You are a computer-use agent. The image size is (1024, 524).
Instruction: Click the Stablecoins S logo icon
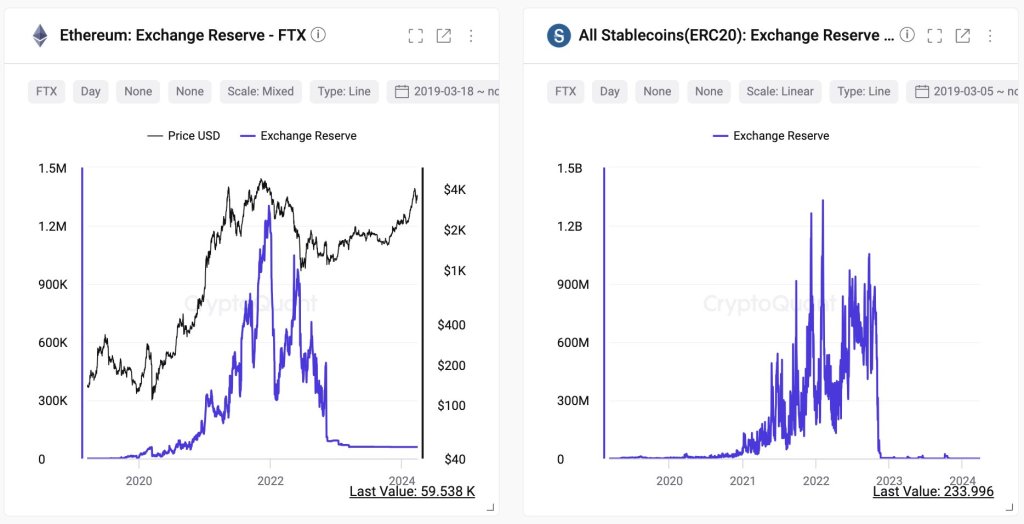(x=559, y=36)
